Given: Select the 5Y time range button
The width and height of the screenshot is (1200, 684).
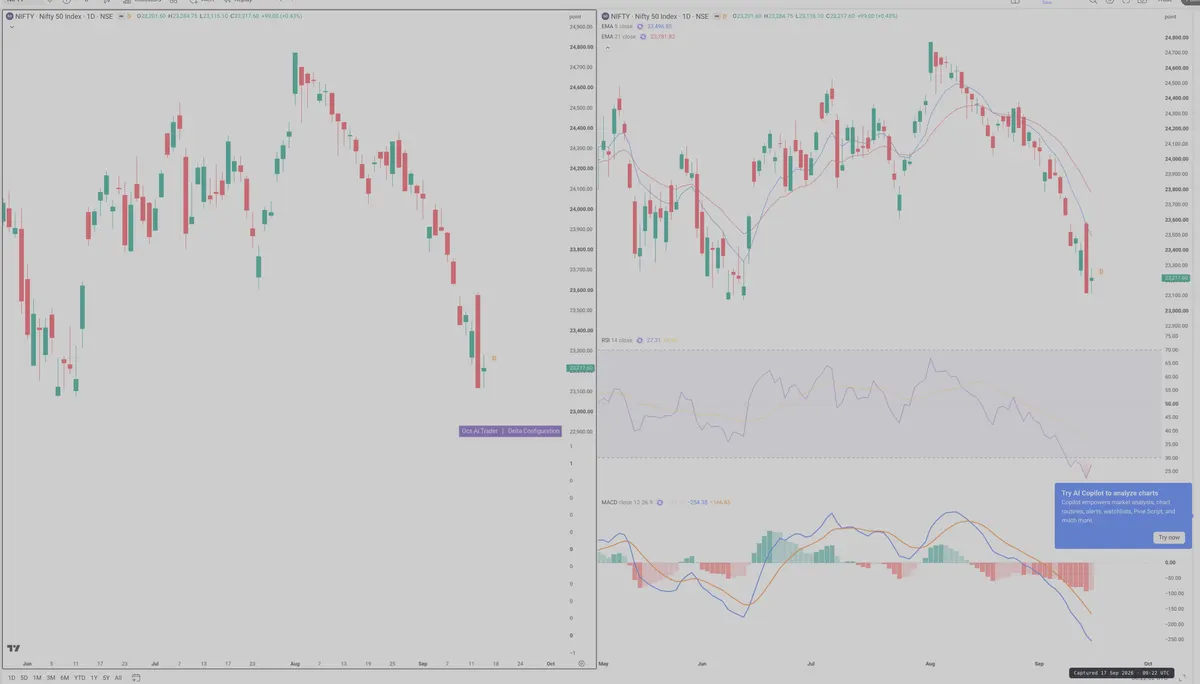Looking at the screenshot, I should click(106, 678).
